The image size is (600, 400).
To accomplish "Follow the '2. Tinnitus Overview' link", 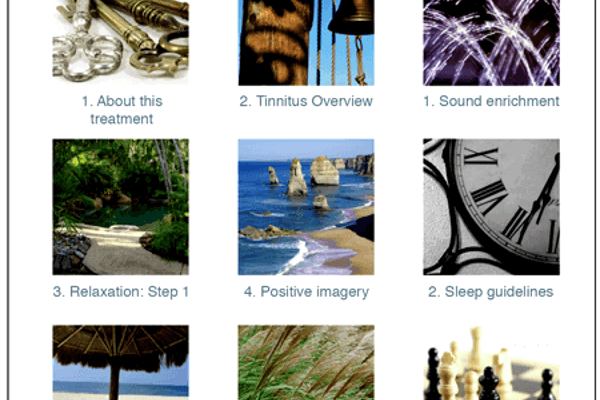I will tap(306, 101).
